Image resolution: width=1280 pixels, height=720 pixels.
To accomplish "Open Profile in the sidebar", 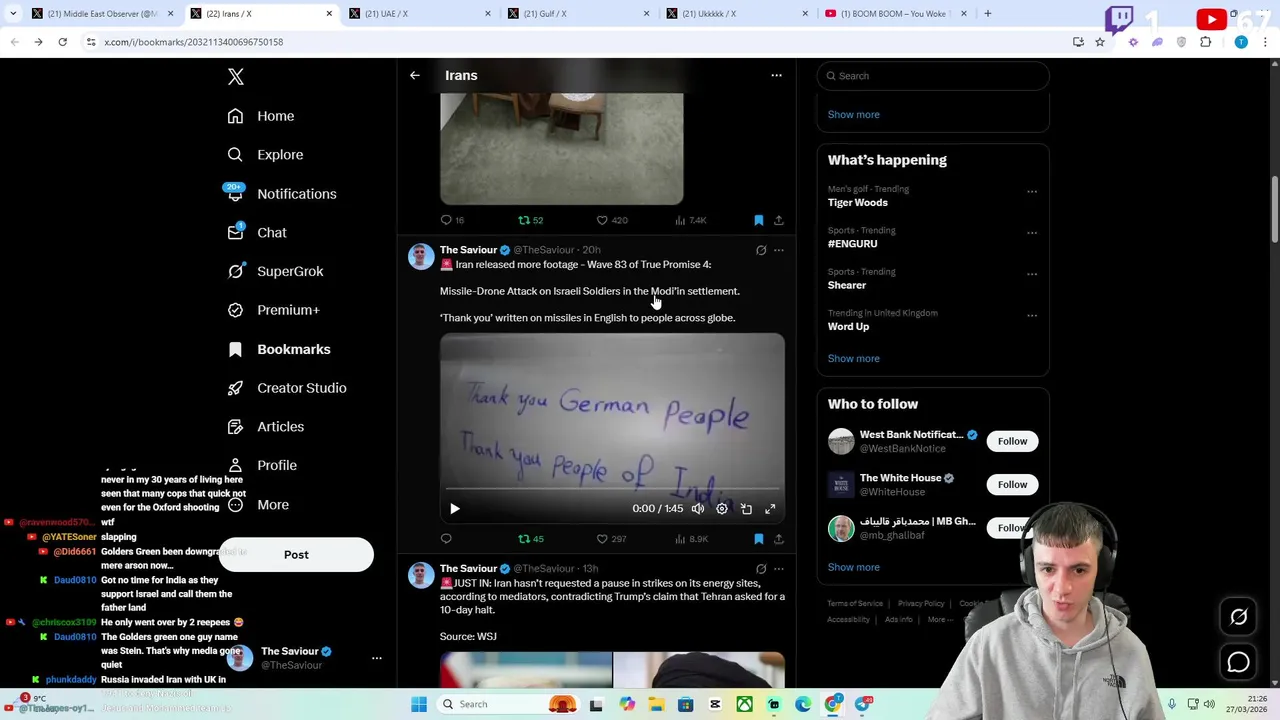I will 262,465.
